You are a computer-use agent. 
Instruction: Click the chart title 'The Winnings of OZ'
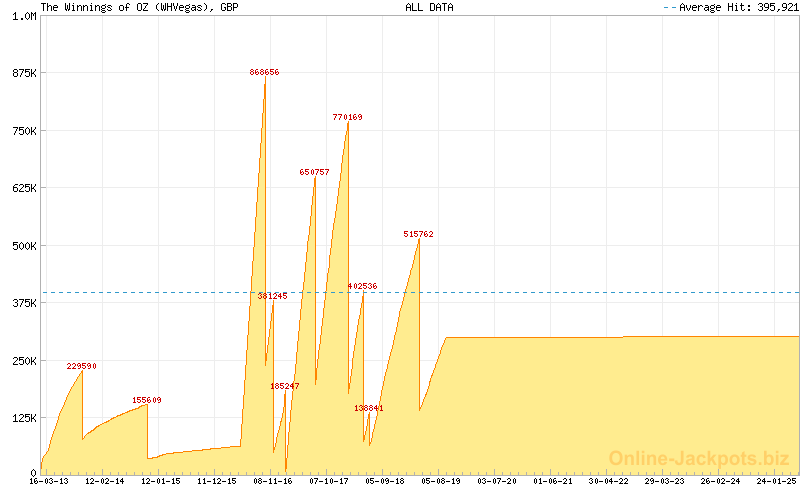pyautogui.click(x=125, y=7)
